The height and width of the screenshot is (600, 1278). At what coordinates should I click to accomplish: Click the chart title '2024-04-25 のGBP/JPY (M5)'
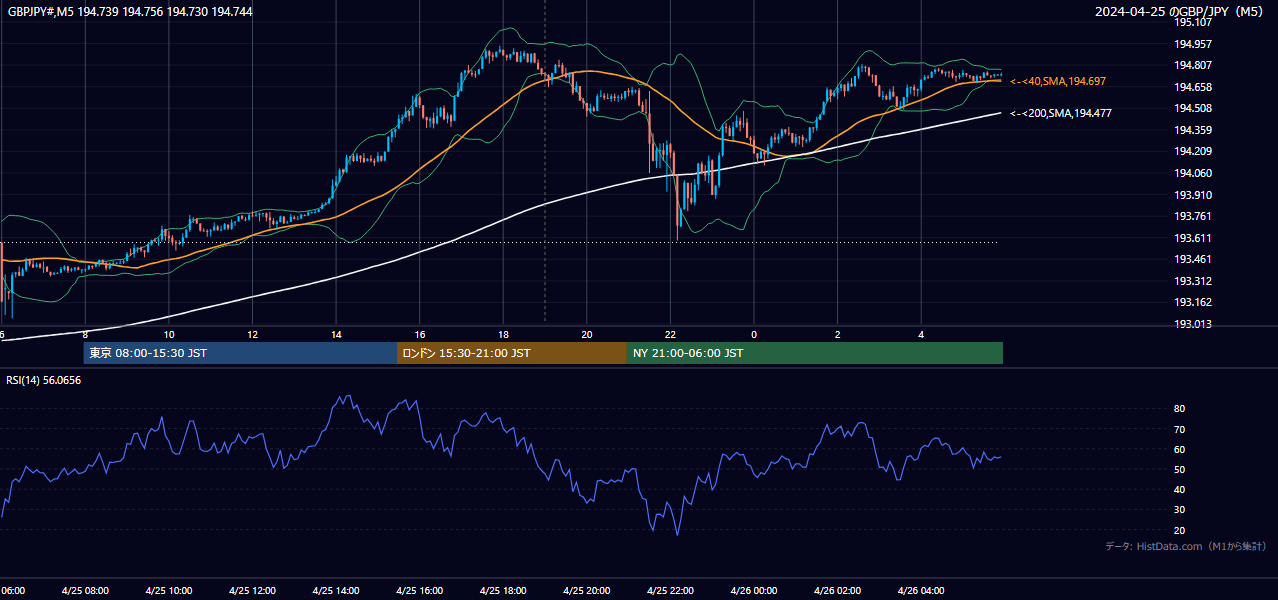point(1181,11)
